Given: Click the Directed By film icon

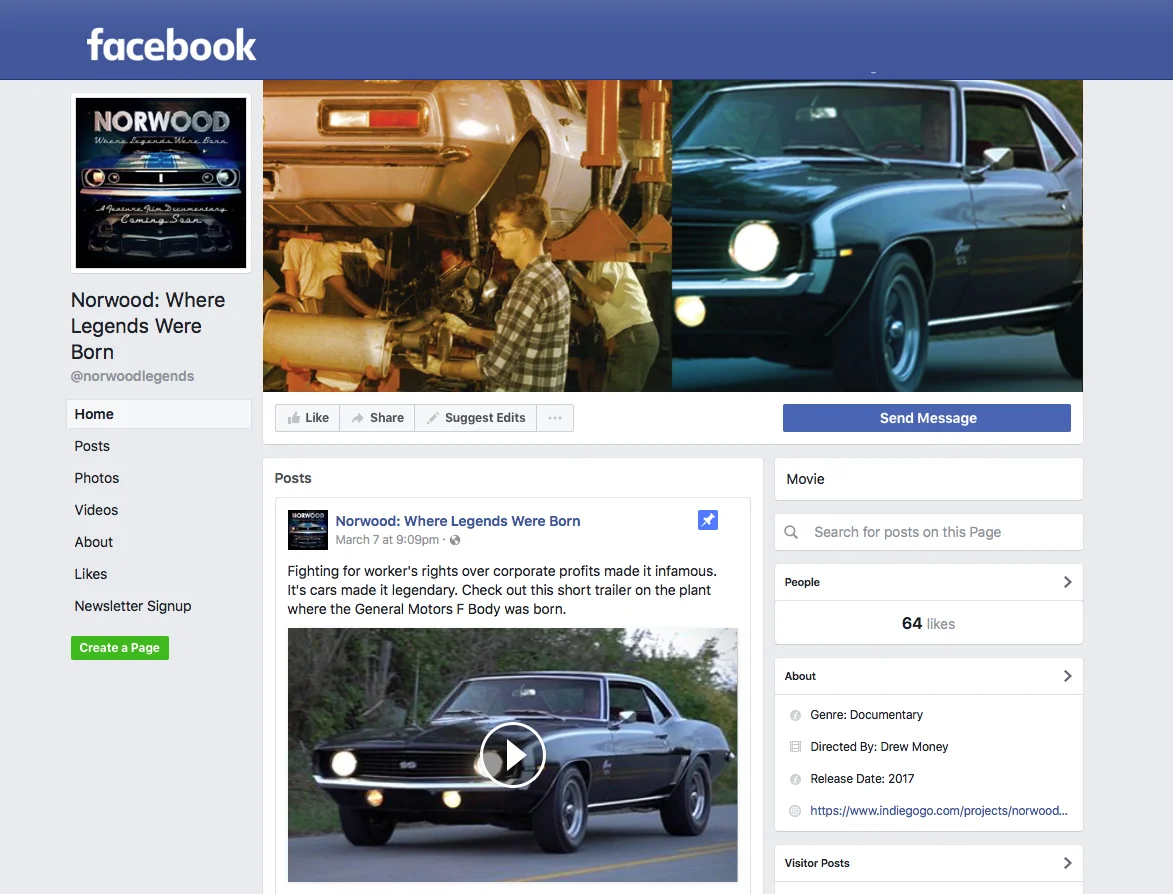Looking at the screenshot, I should pyautogui.click(x=795, y=747).
